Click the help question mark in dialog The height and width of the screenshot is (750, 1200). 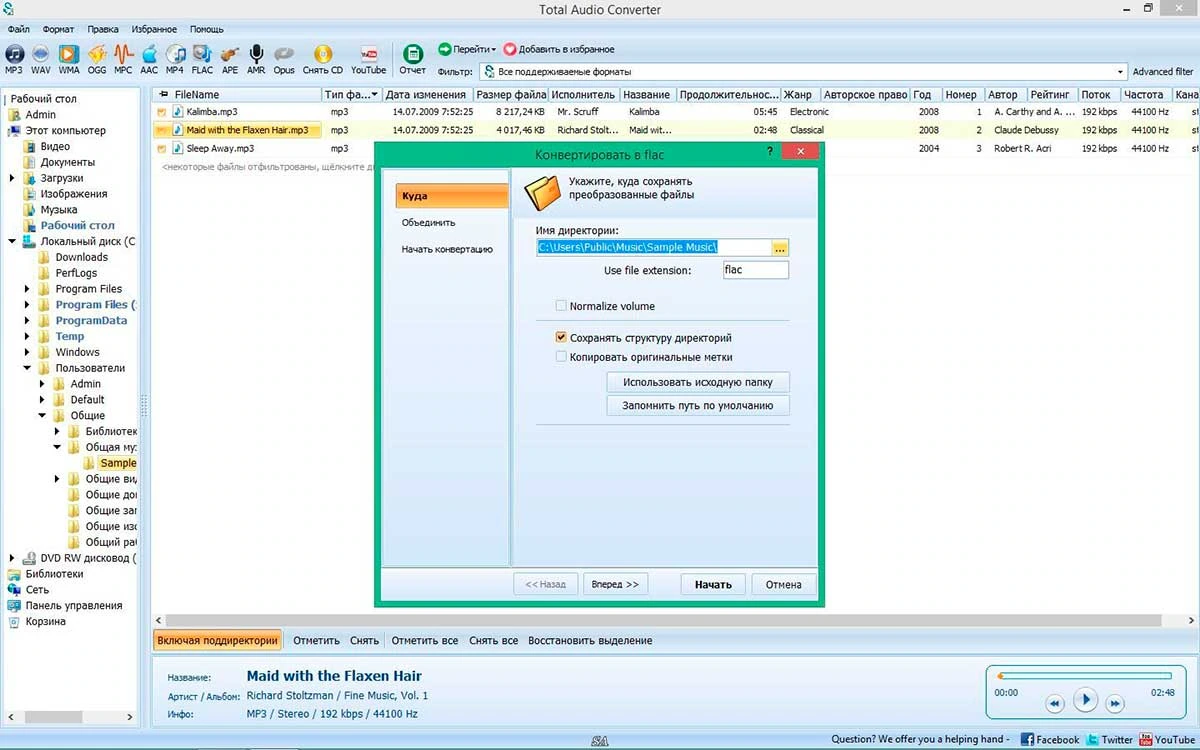click(769, 151)
